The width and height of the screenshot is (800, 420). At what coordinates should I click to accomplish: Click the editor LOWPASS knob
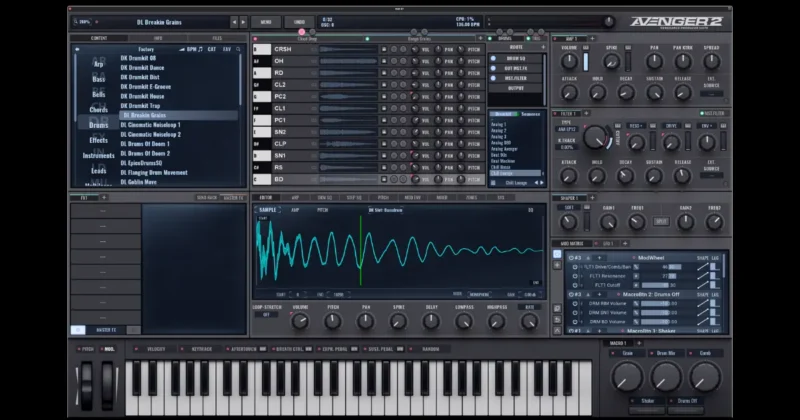coord(464,321)
